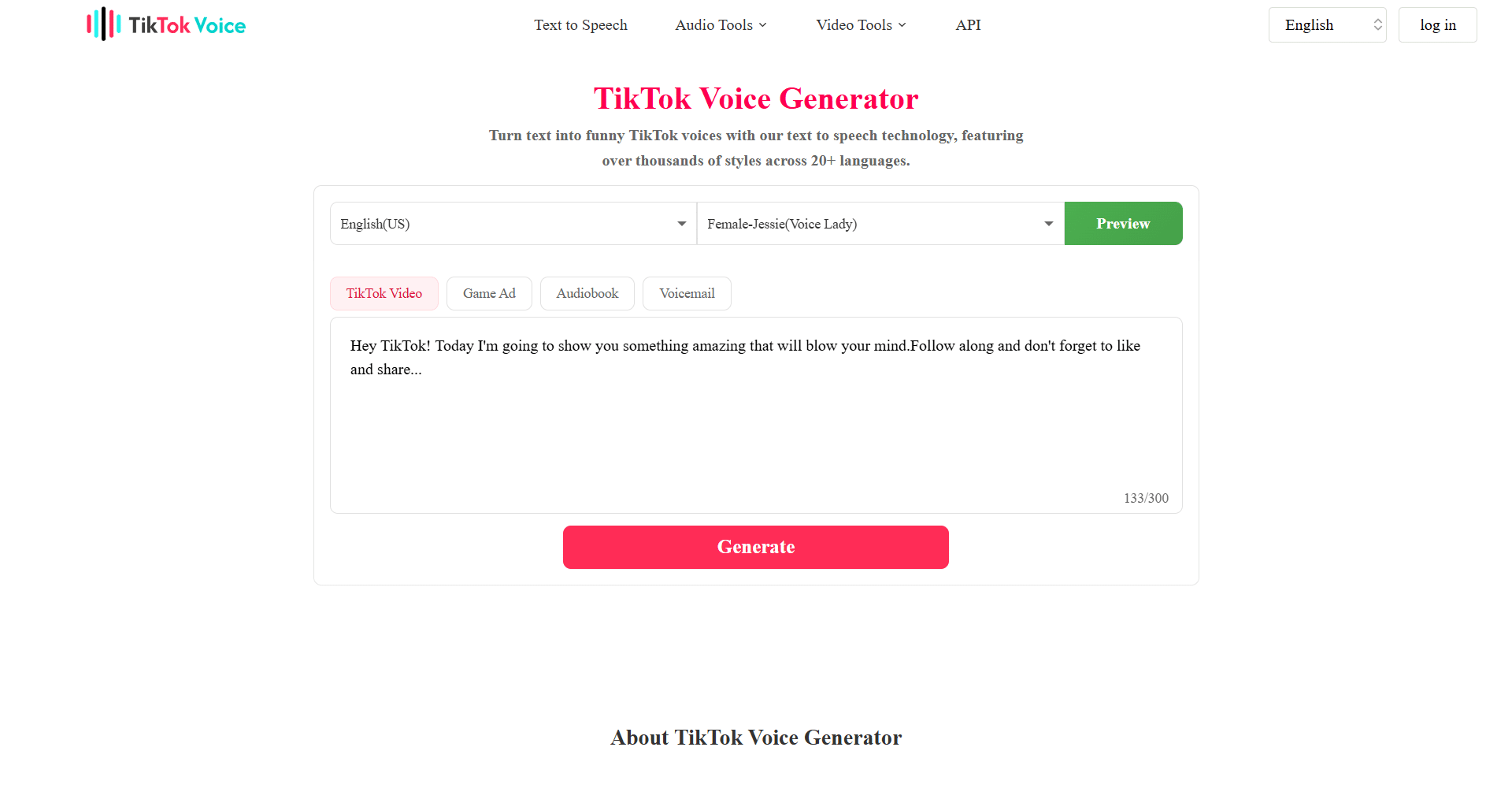
Task: Click the TikTok Voice Generator page title
Action: [756, 98]
